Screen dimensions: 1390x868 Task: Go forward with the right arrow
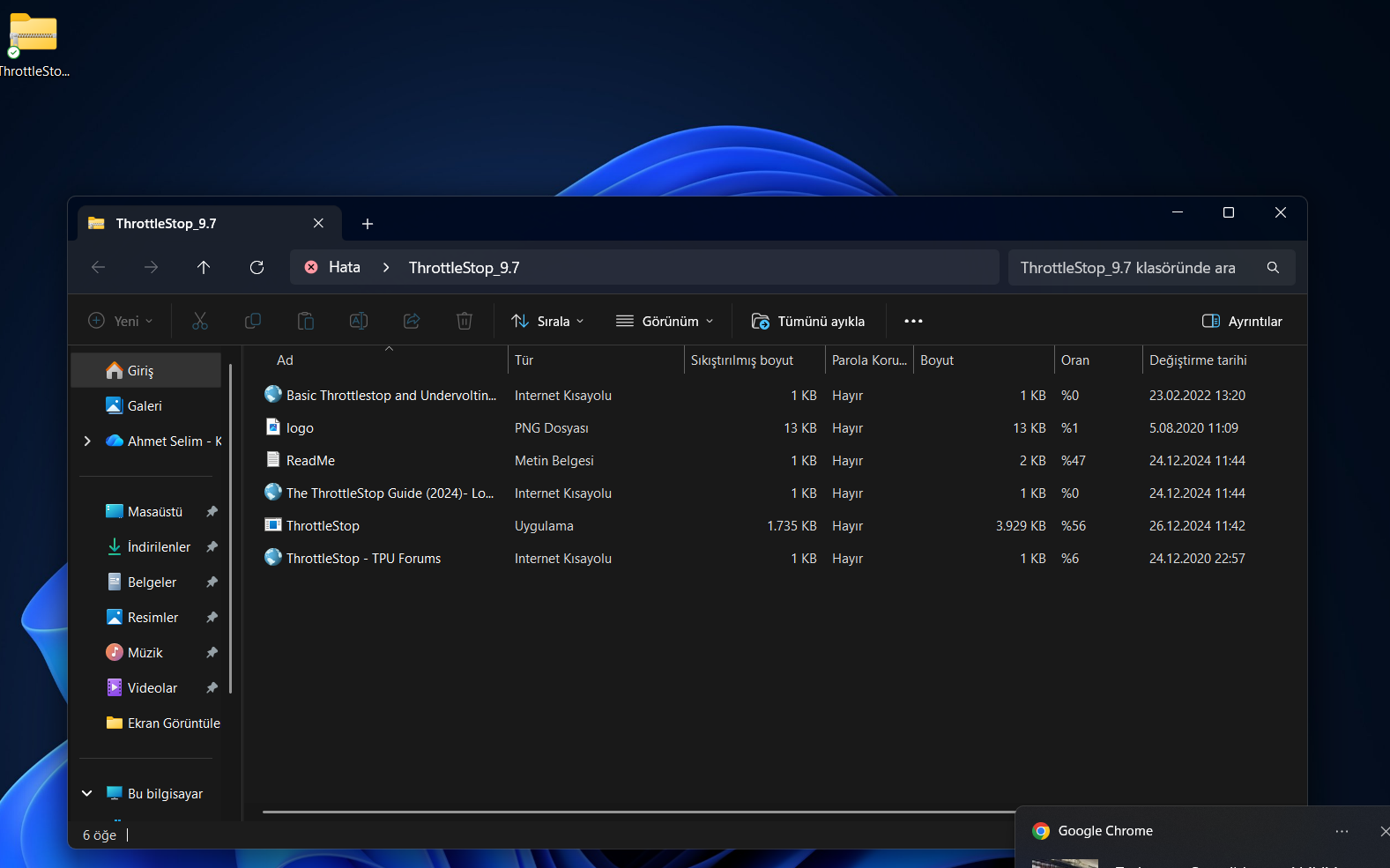coord(151,267)
